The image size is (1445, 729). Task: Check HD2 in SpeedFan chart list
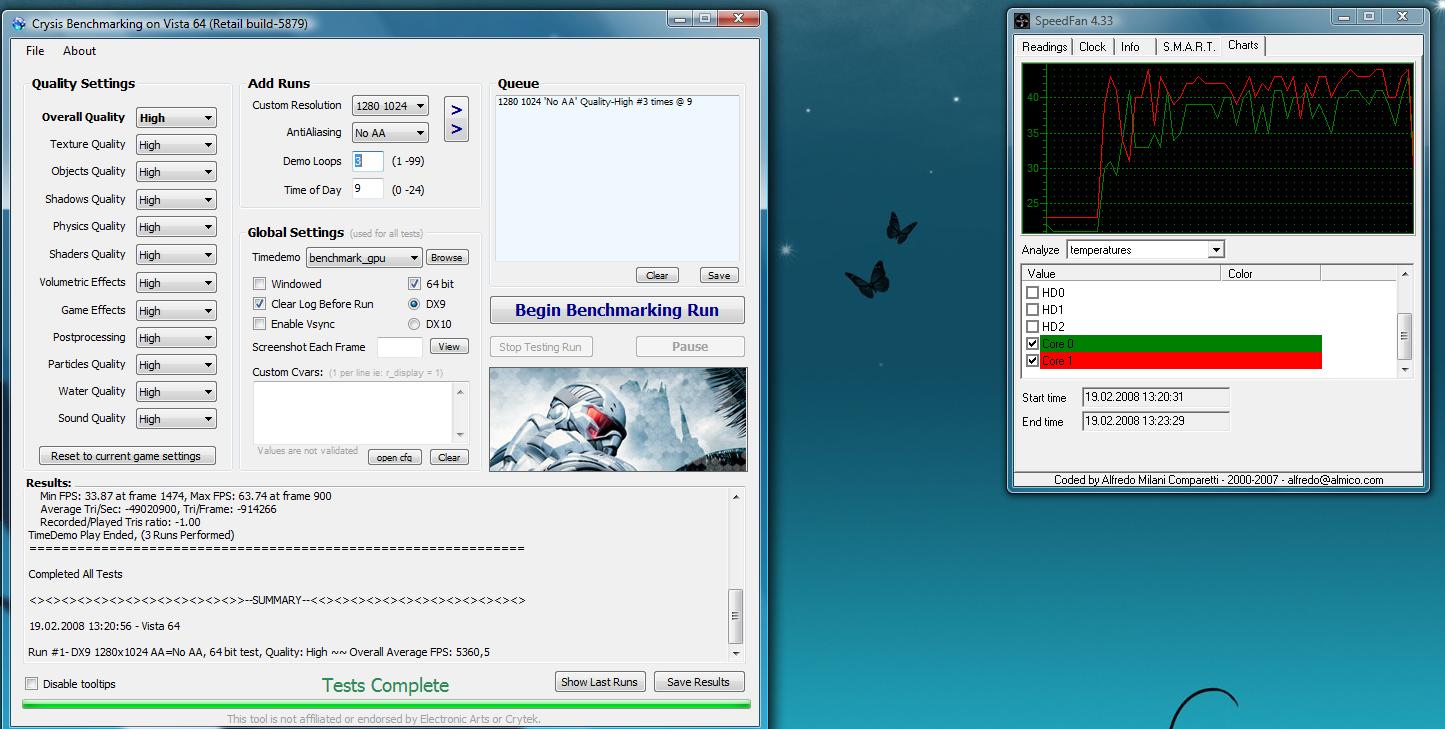pos(1033,327)
